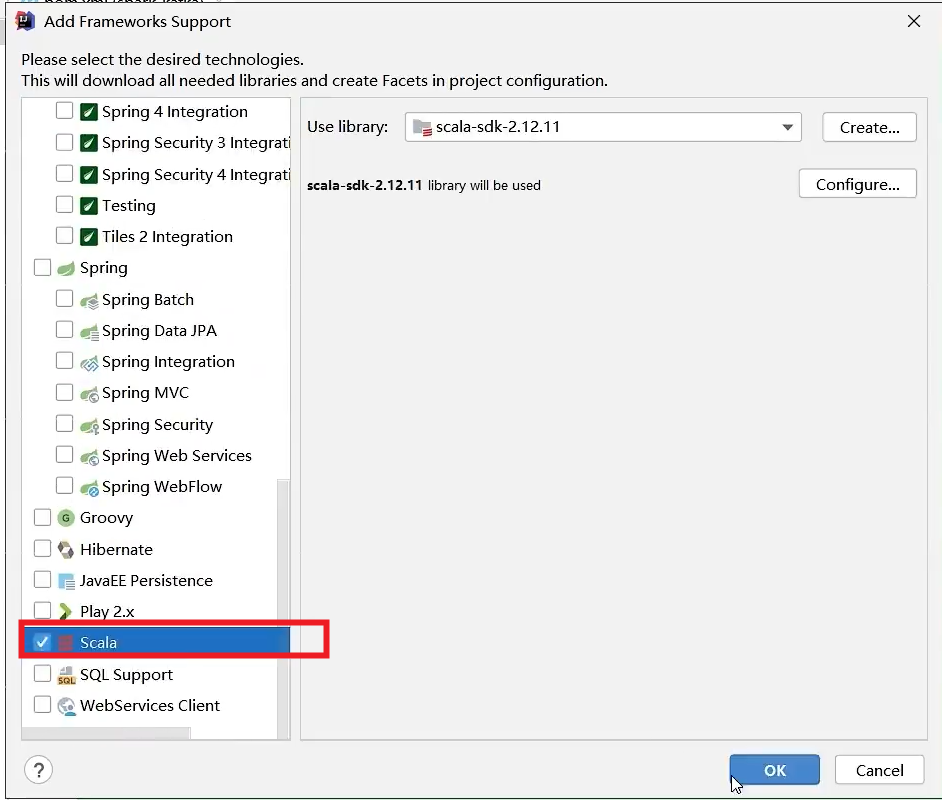Click the Cancel button

click(880, 770)
